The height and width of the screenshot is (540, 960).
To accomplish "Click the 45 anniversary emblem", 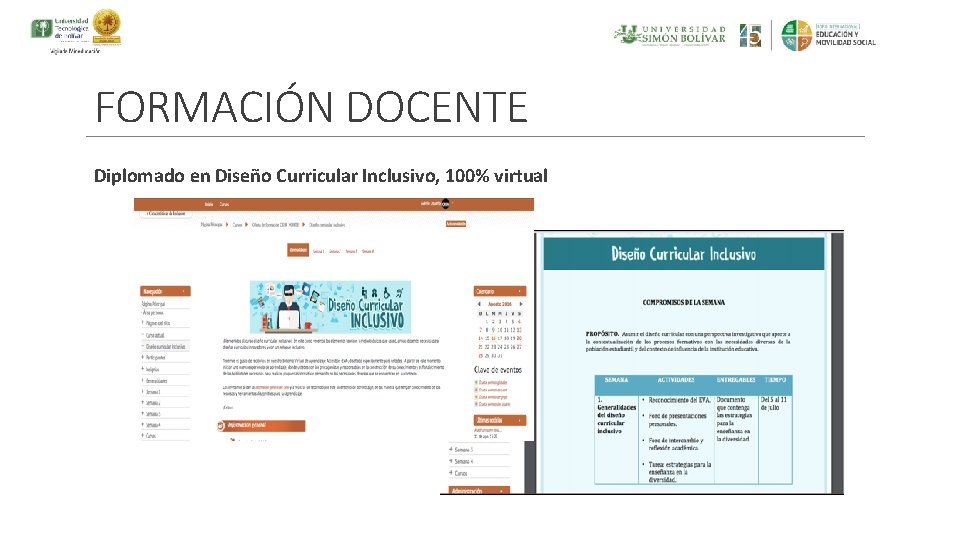I will pyautogui.click(x=750, y=36).
